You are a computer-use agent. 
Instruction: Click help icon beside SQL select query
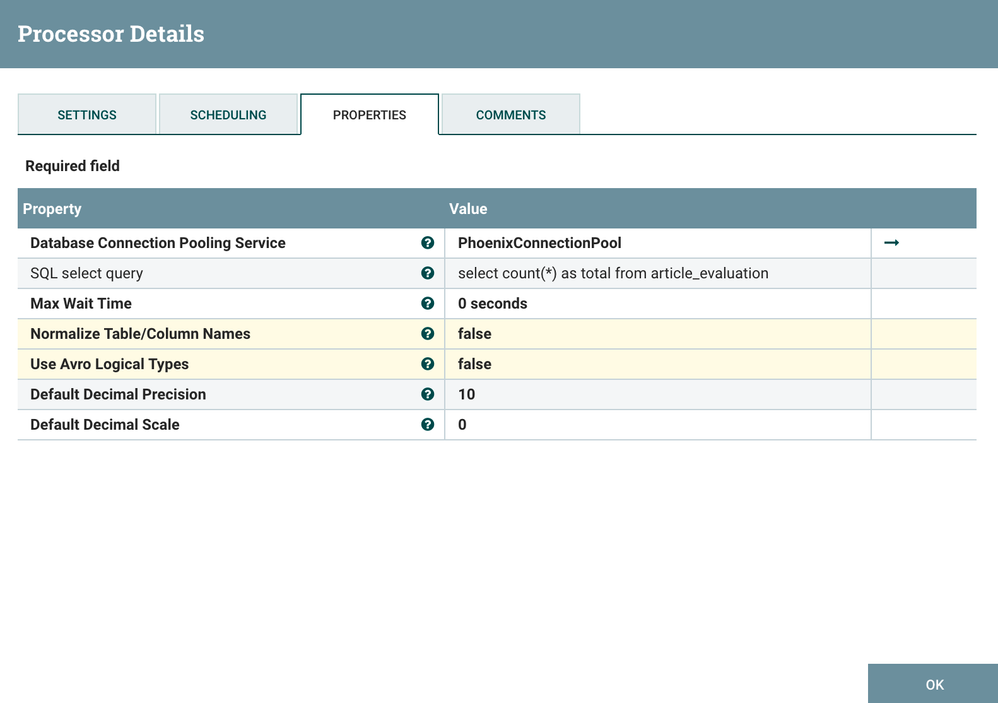coord(428,273)
